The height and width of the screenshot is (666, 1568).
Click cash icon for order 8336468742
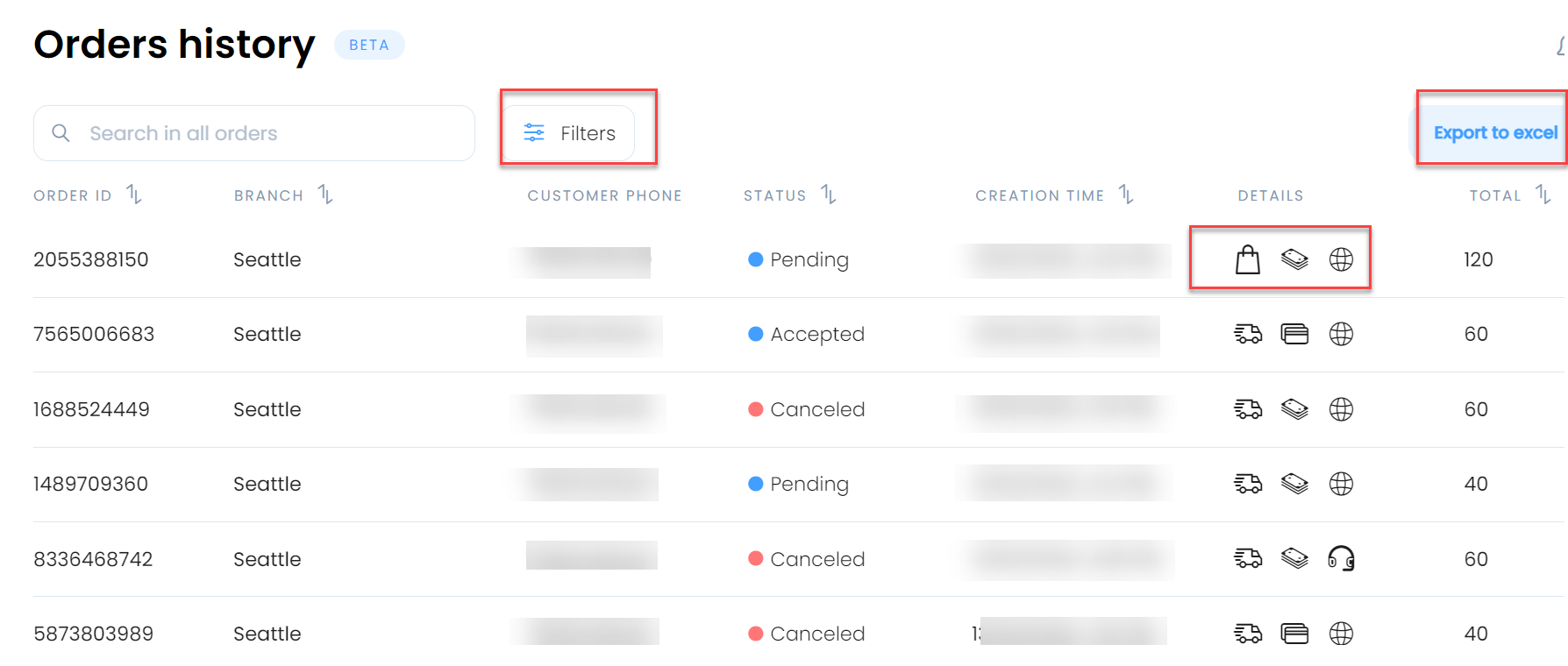(1294, 558)
